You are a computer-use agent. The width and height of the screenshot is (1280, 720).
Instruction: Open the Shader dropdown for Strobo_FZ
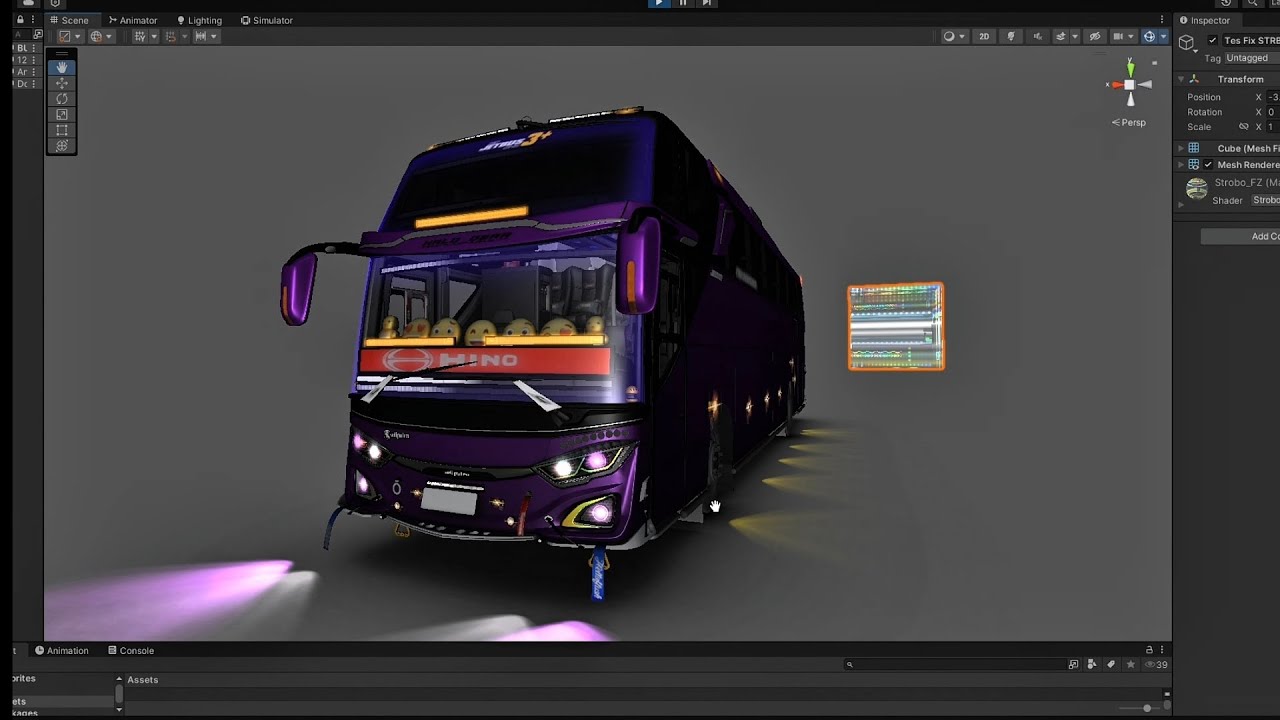click(x=1265, y=200)
